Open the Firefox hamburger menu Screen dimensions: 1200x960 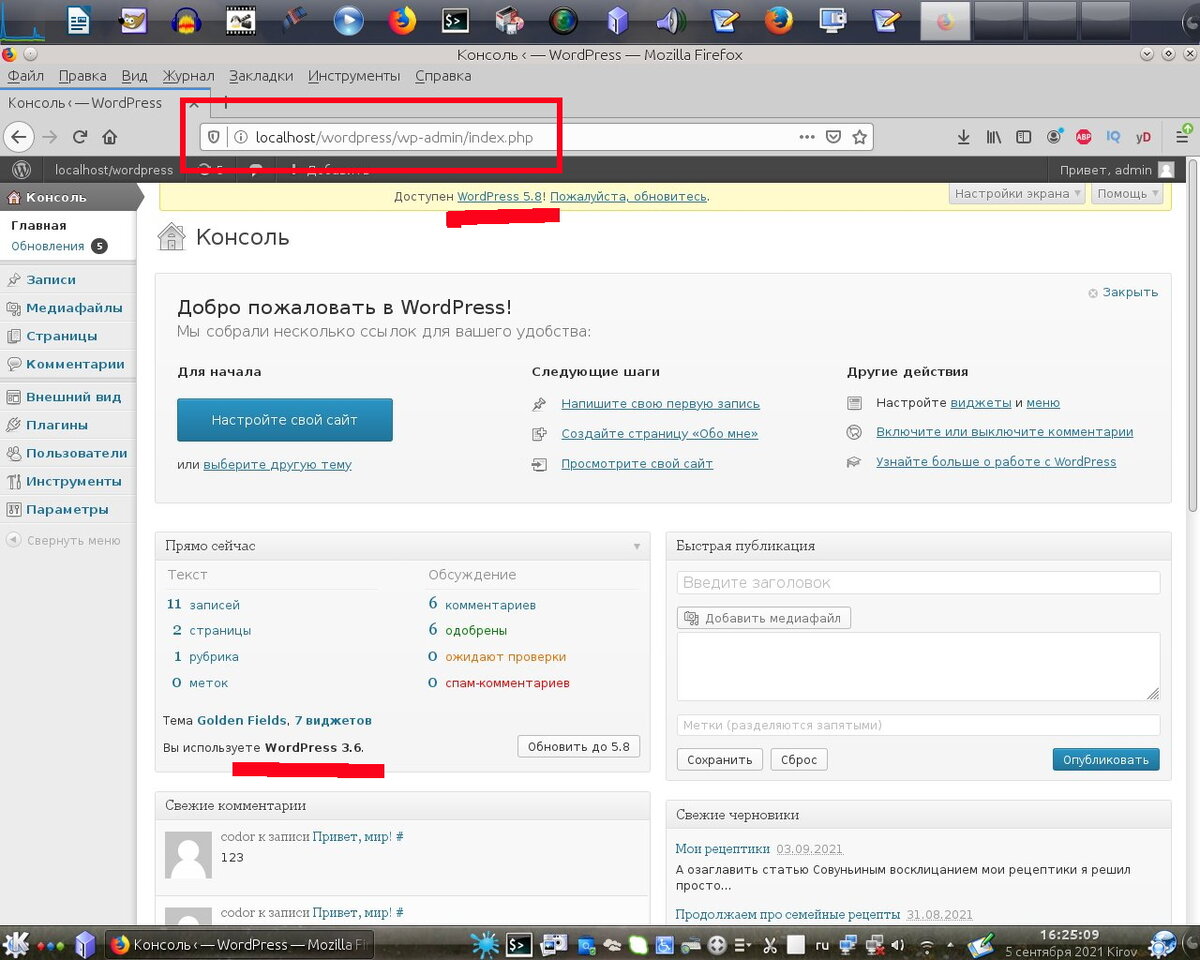pos(1182,137)
